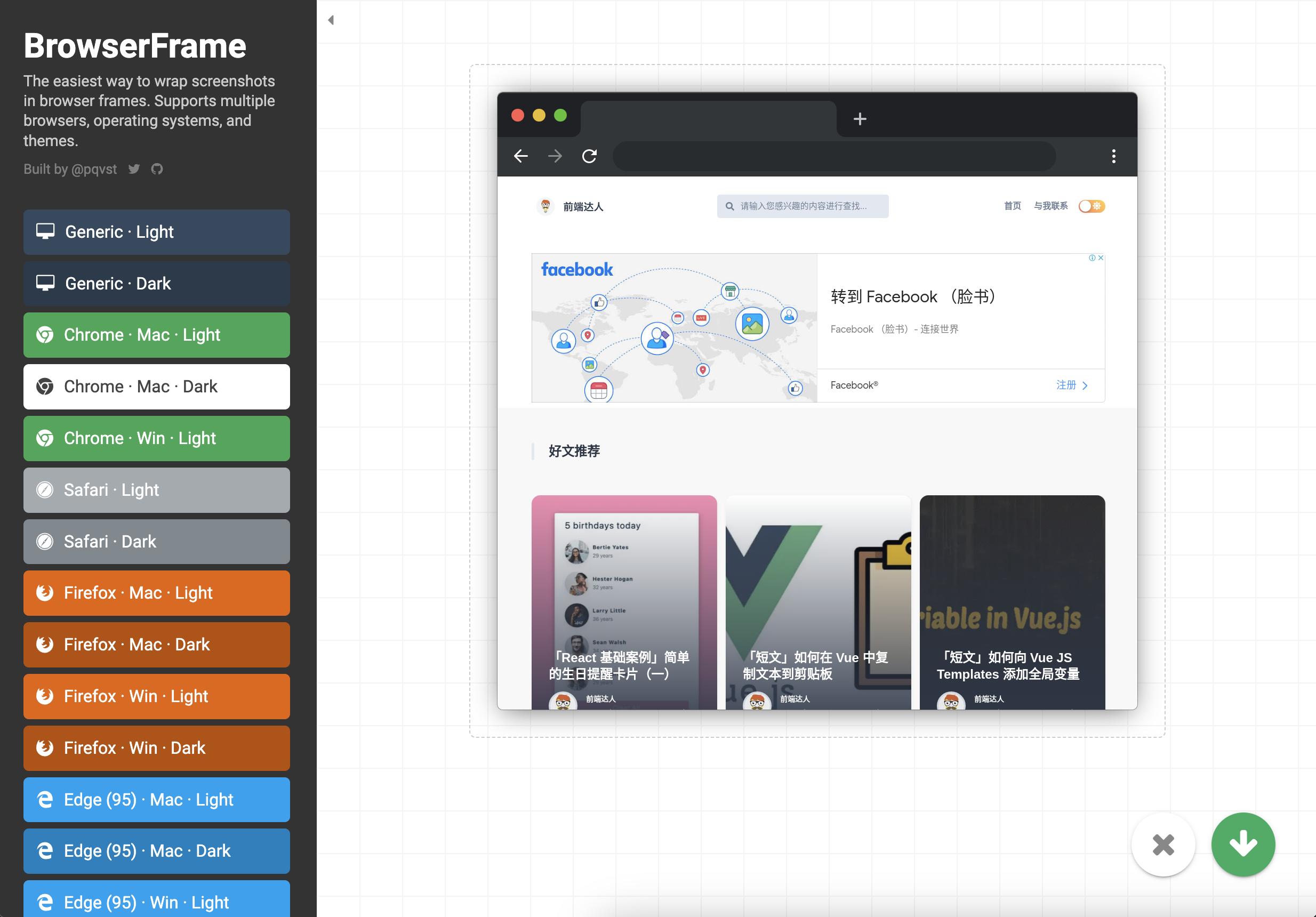Viewport: 1316px width, 917px height.
Task: Open the three-dot browser menu
Action: coord(1113,156)
